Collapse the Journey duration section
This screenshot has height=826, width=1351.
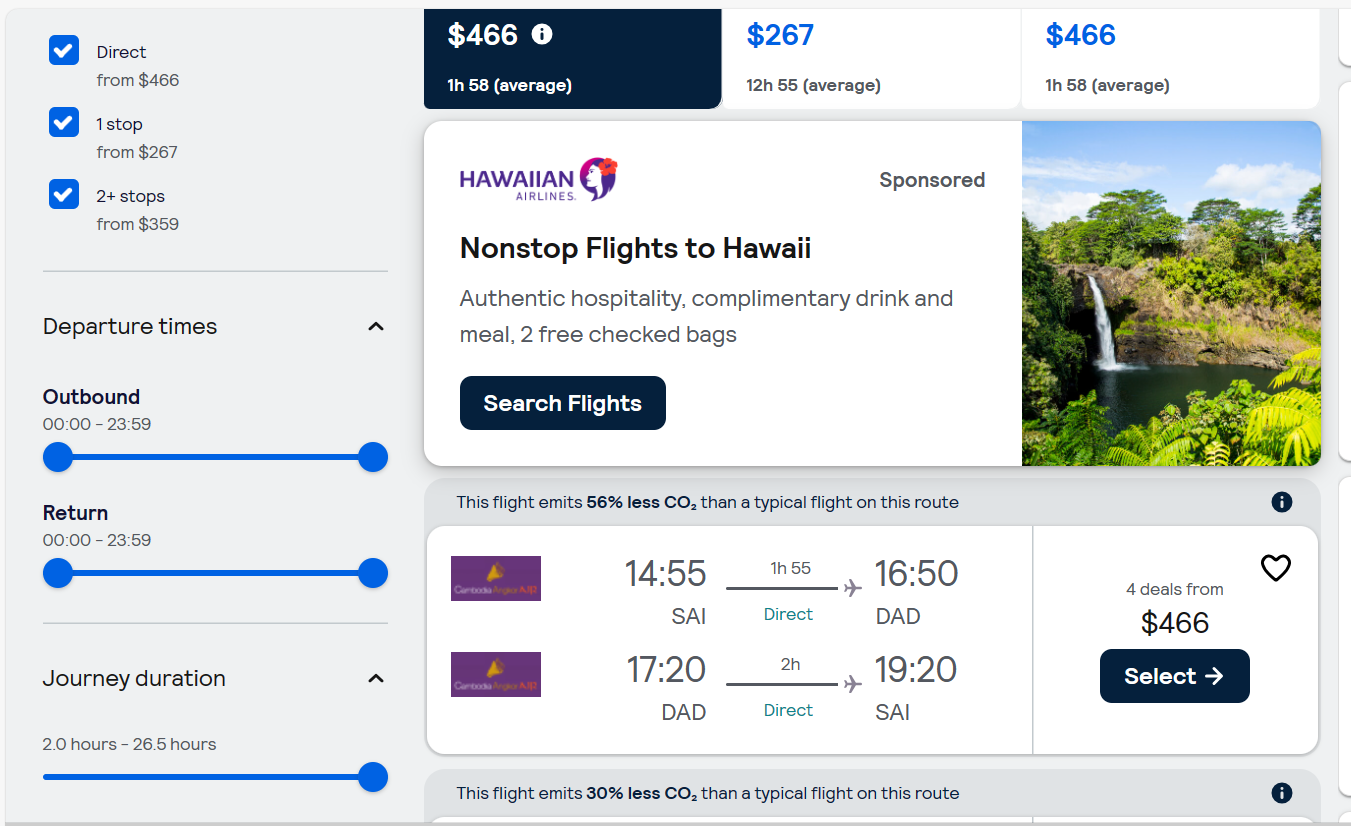[x=376, y=679]
